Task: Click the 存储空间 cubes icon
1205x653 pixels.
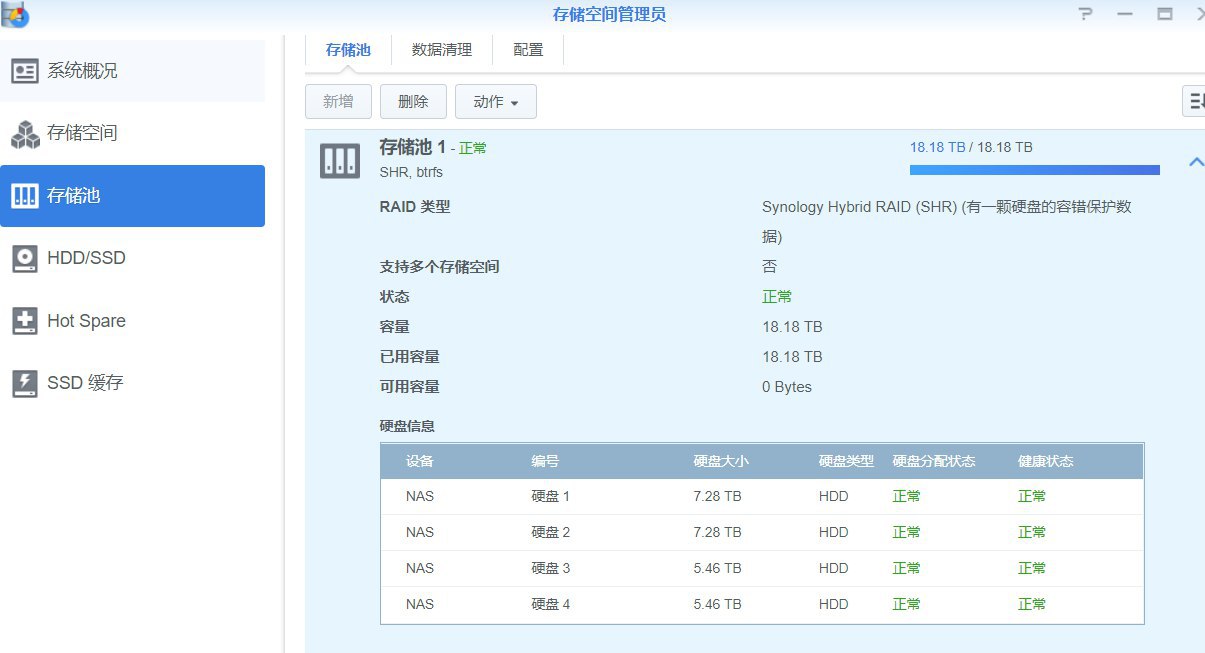Action: click(25, 133)
